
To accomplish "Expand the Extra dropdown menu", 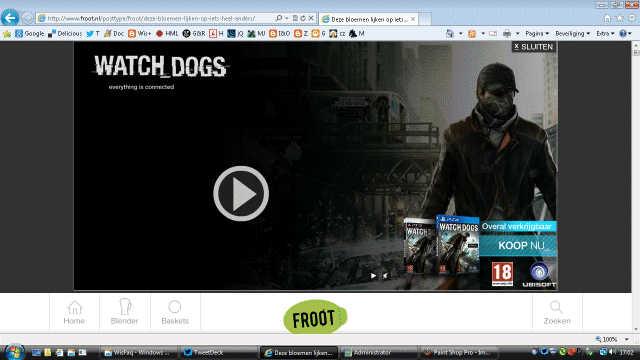I will tap(605, 33).
